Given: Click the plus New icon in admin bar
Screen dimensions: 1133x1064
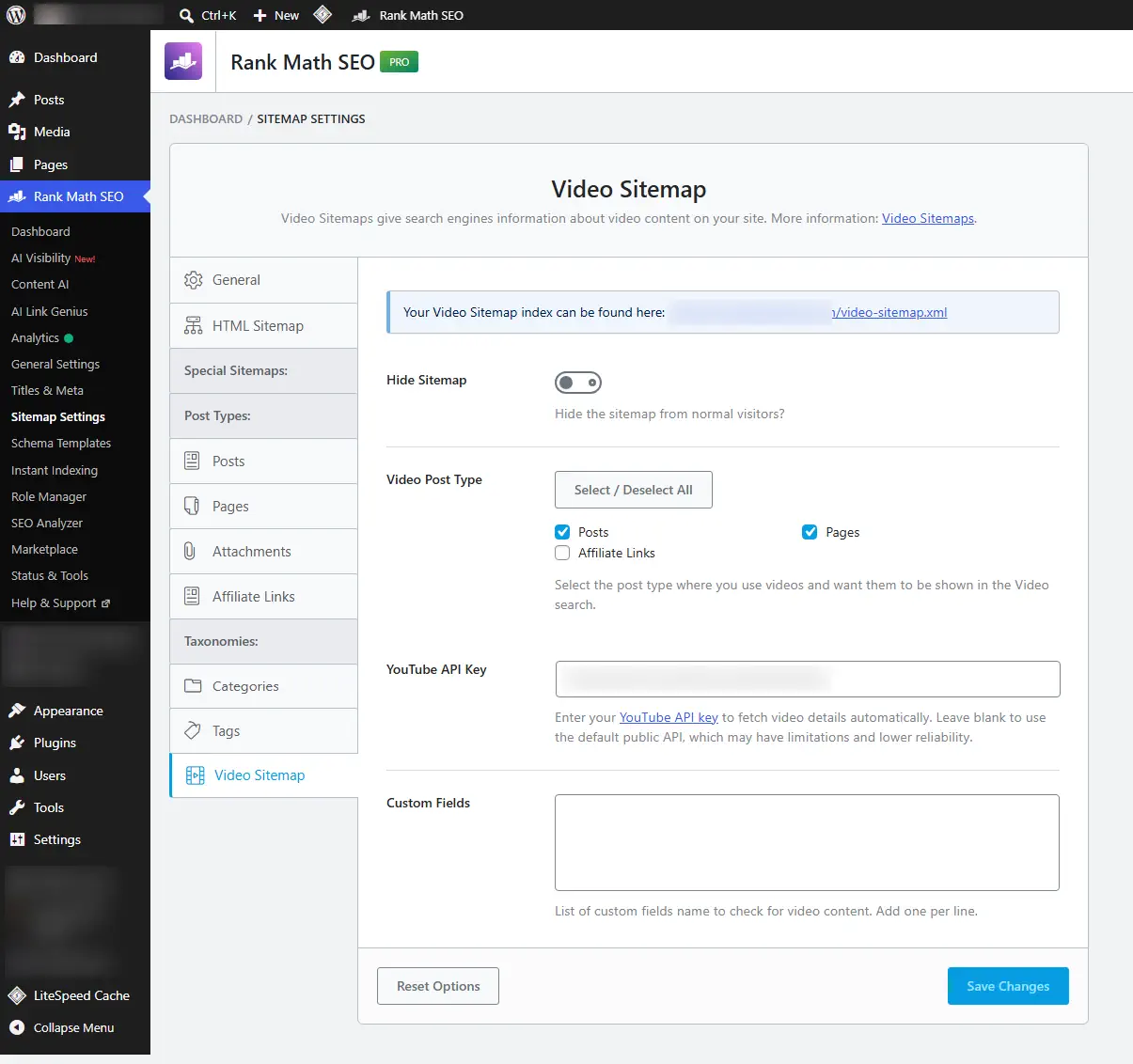Looking at the screenshot, I should [260, 15].
